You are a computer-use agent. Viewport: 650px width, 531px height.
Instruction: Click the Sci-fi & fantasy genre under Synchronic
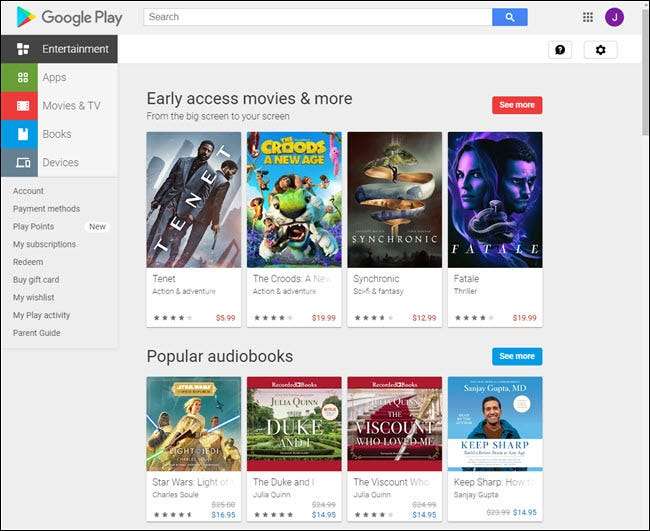tap(378, 291)
